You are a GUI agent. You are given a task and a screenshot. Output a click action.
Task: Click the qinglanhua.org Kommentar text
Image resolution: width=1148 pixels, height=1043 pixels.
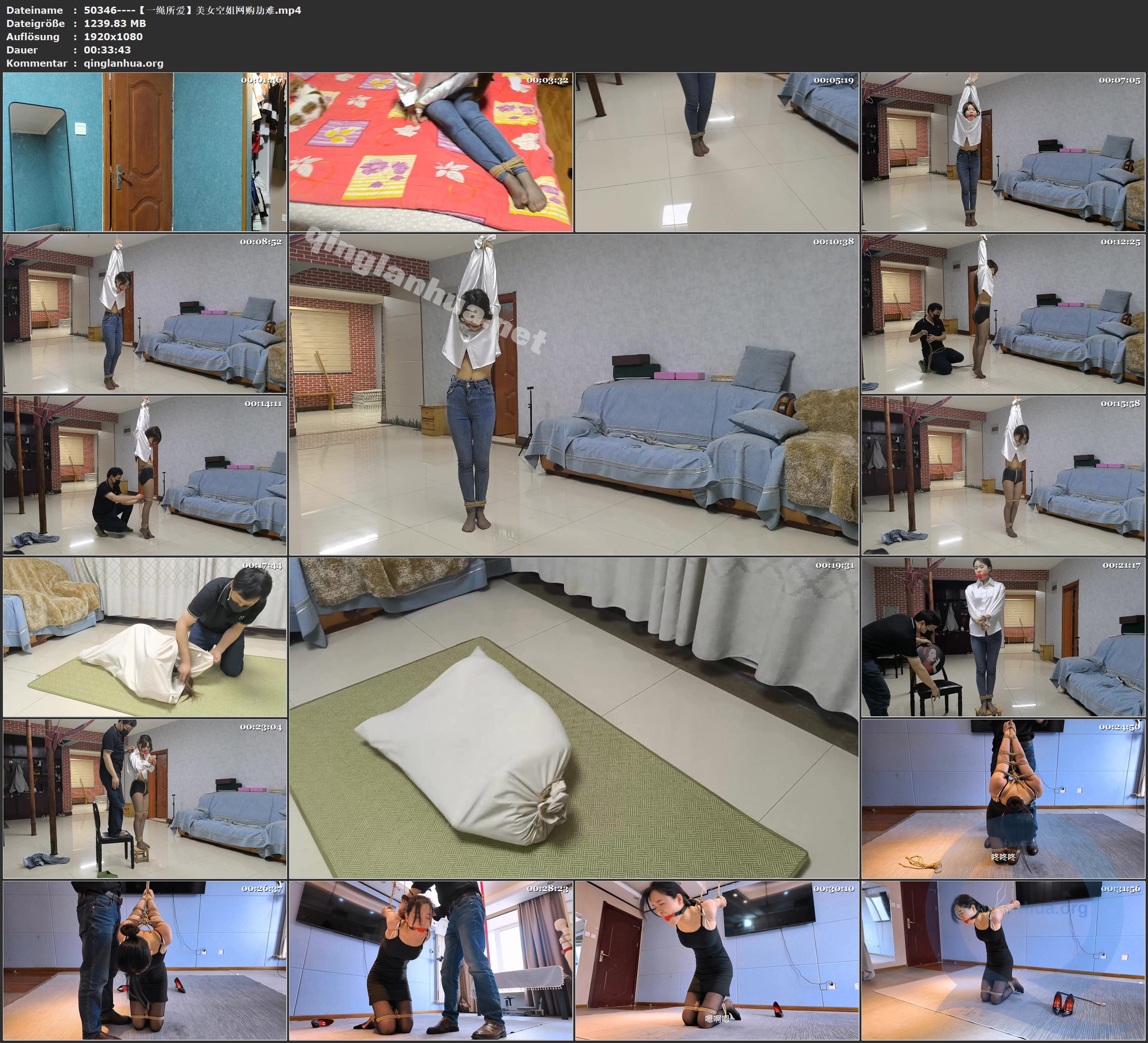point(123,63)
